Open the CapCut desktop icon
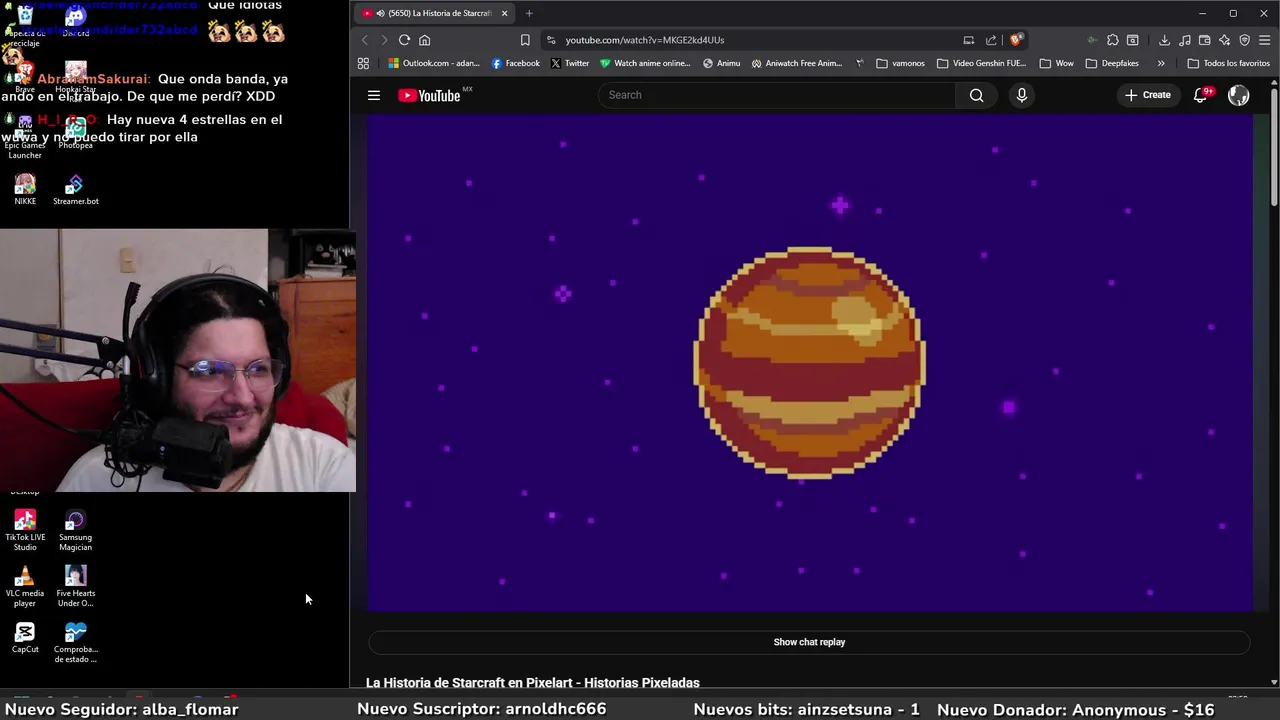 (25, 638)
